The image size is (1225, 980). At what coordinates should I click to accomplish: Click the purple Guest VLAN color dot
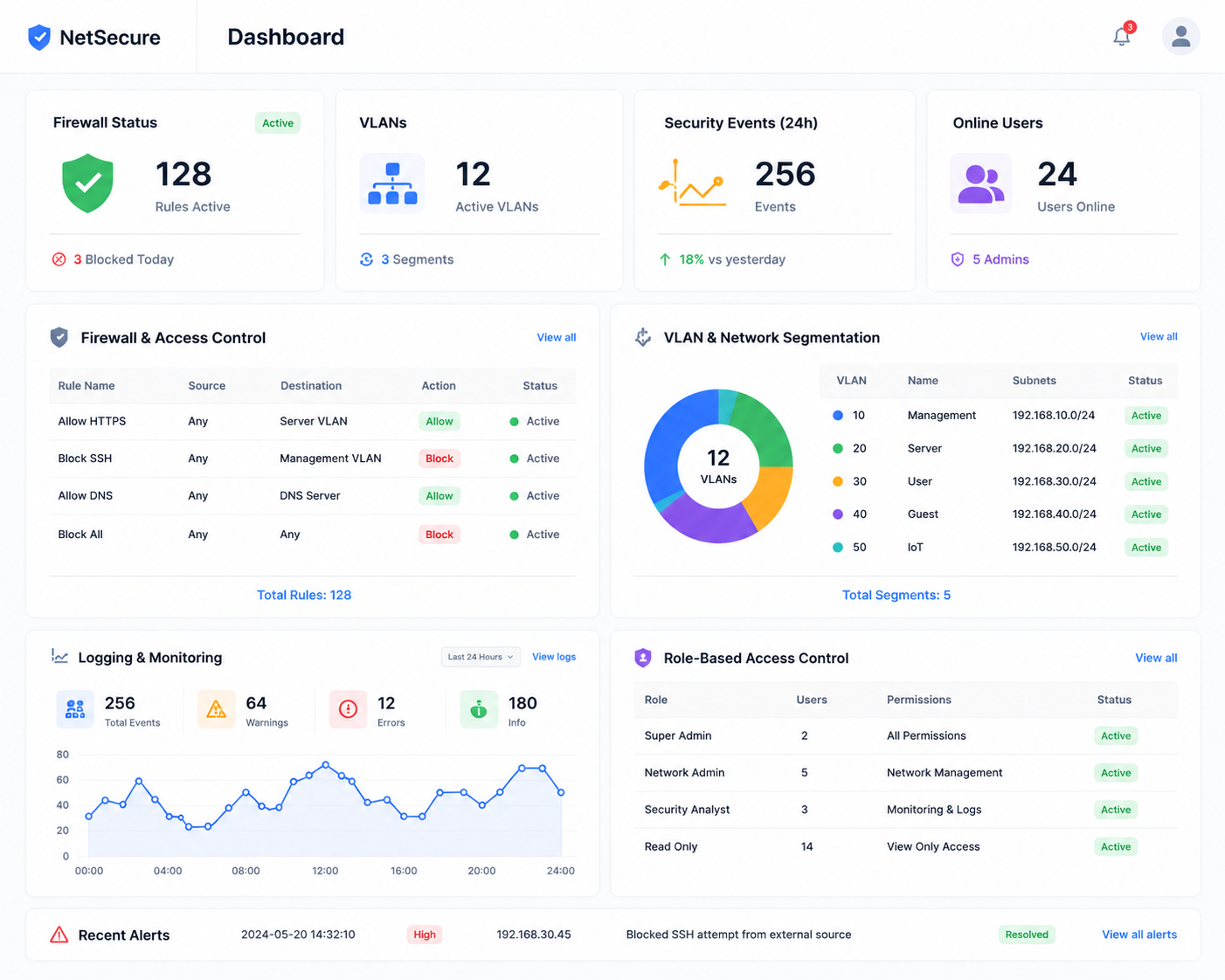[x=838, y=514]
